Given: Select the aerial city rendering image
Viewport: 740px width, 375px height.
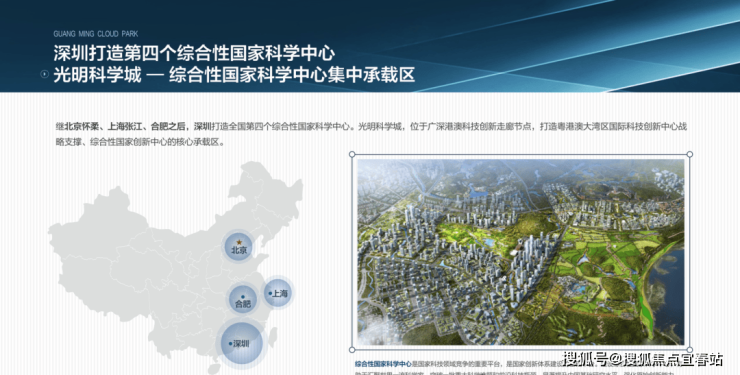Looking at the screenshot, I should 521,252.
